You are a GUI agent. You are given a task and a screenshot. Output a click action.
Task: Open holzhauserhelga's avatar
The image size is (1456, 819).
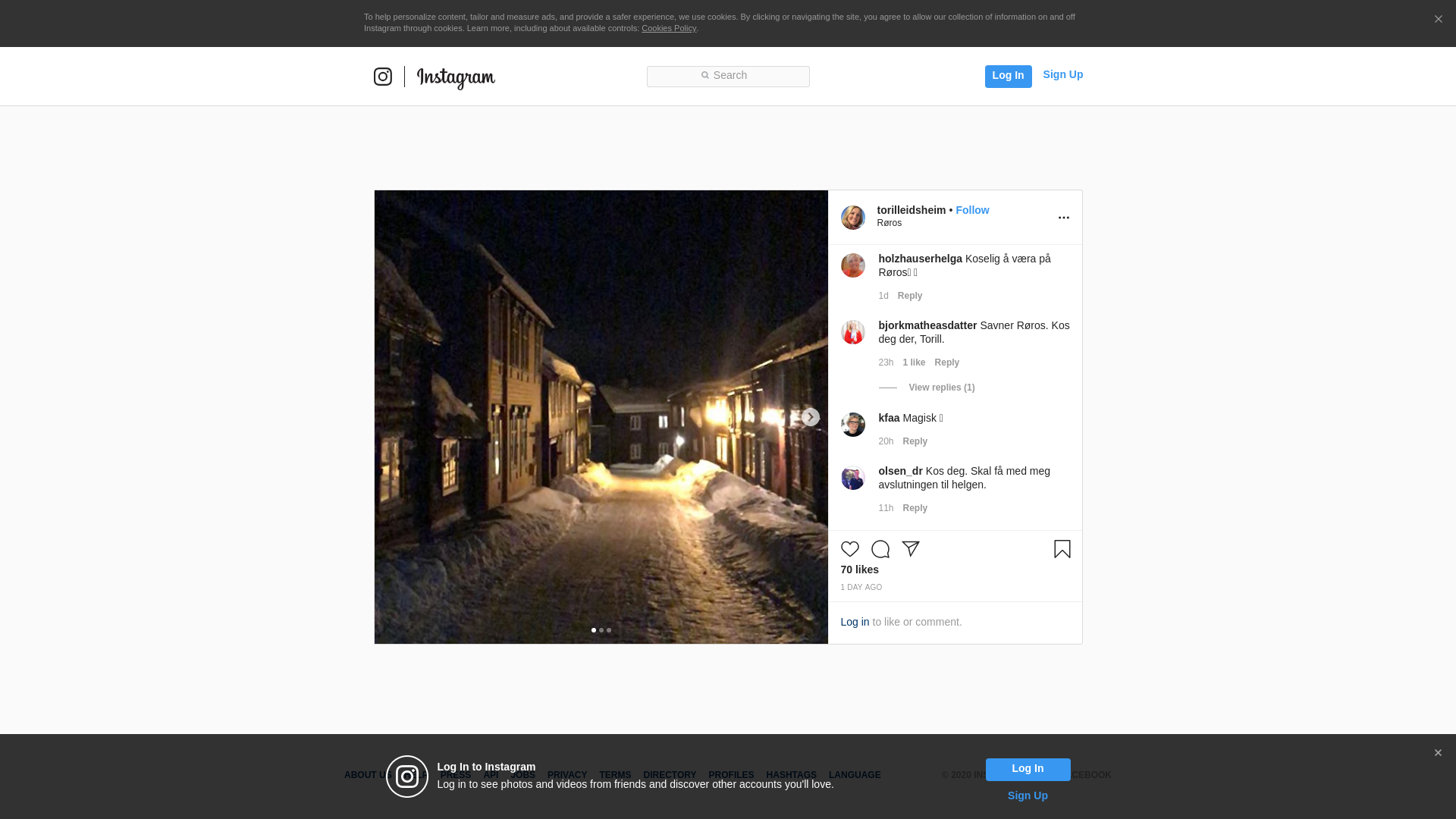853,265
